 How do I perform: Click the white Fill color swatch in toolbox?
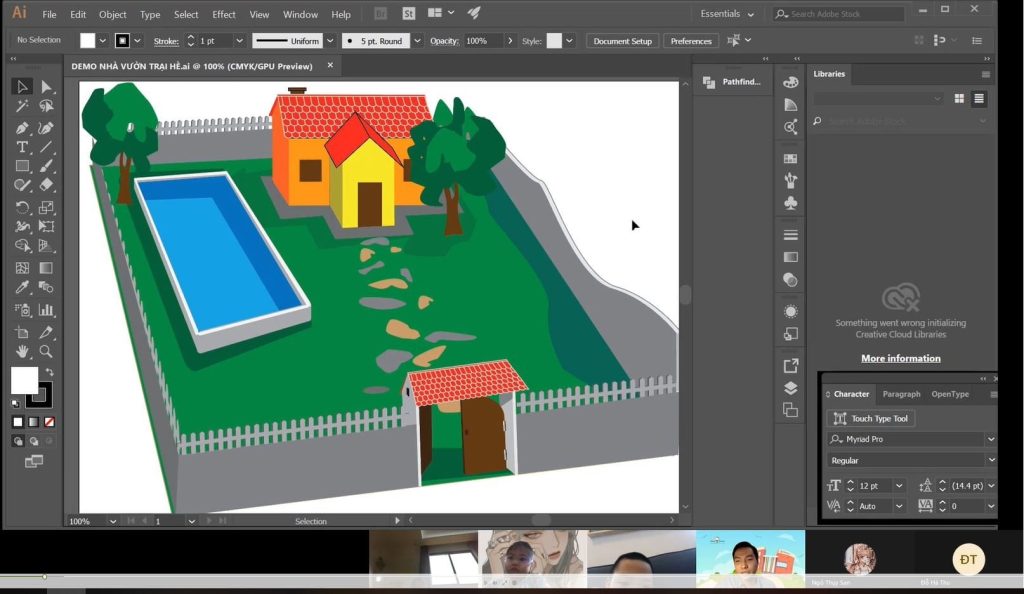click(x=24, y=380)
